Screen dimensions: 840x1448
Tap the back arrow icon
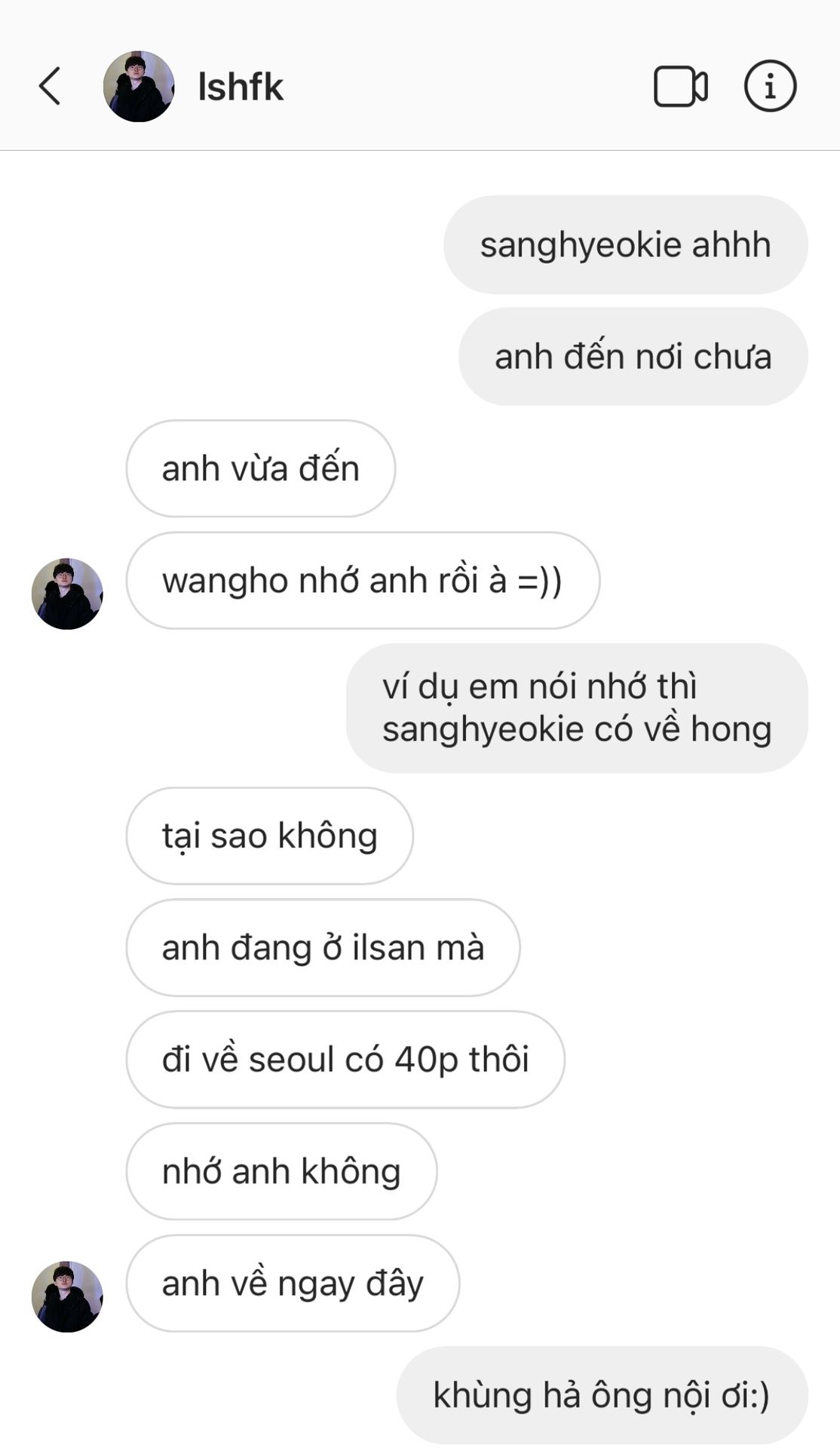(50, 86)
